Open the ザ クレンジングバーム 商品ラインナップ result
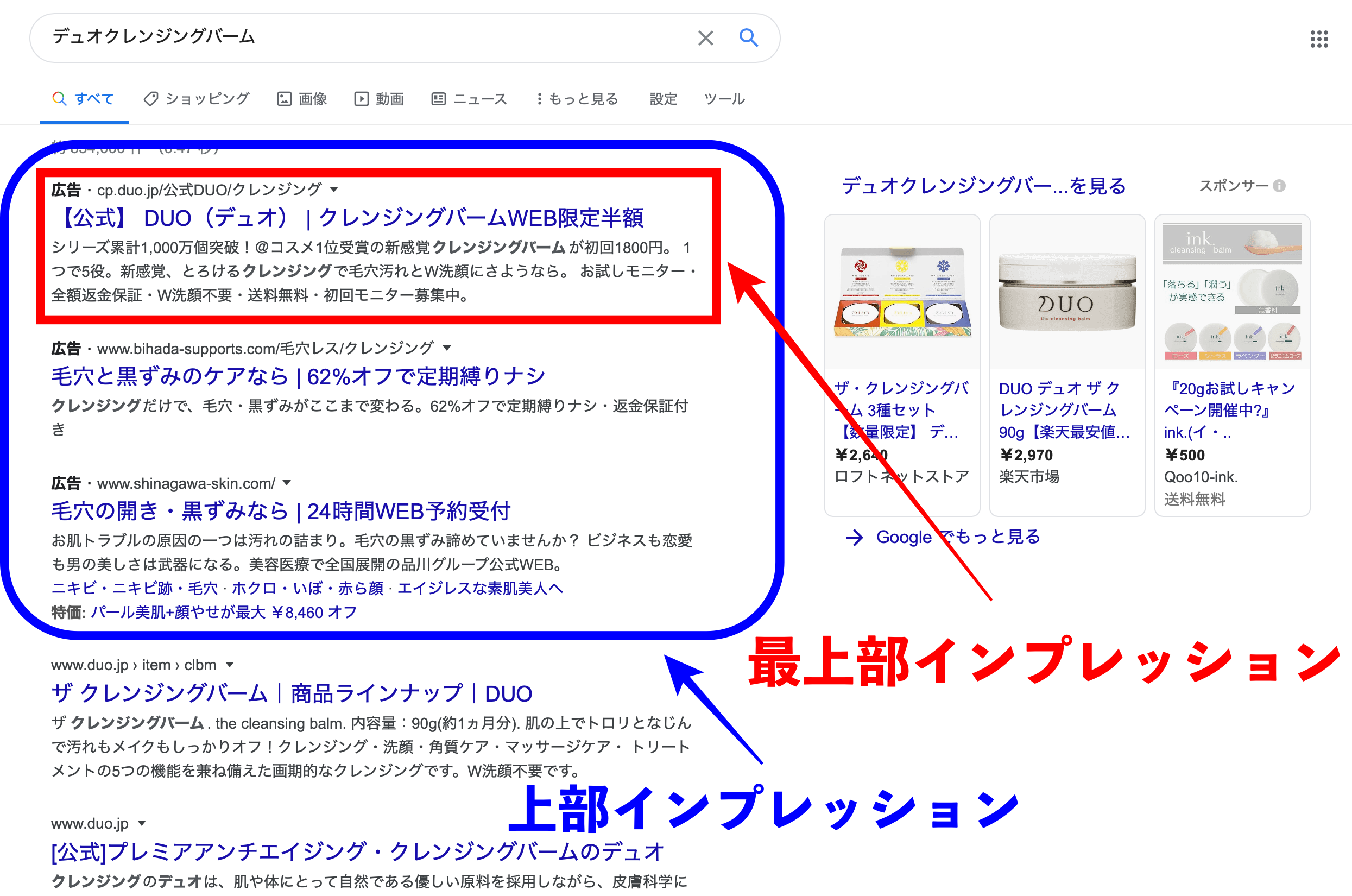 coord(292,693)
